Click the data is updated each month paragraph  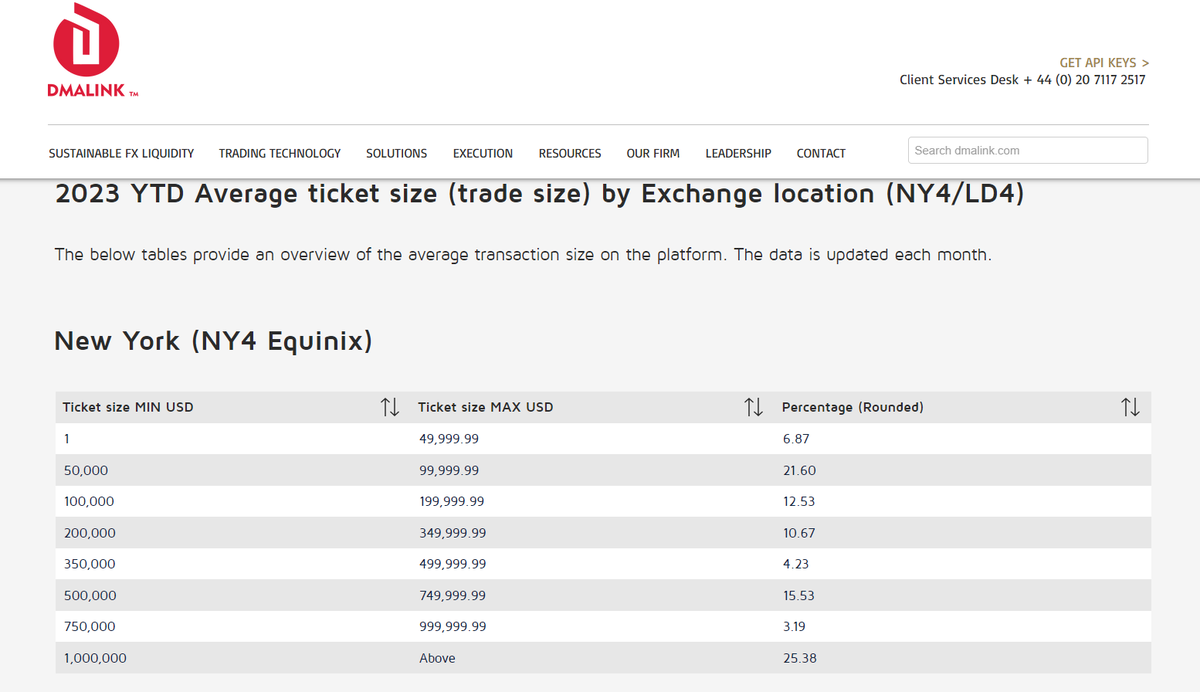click(x=523, y=255)
